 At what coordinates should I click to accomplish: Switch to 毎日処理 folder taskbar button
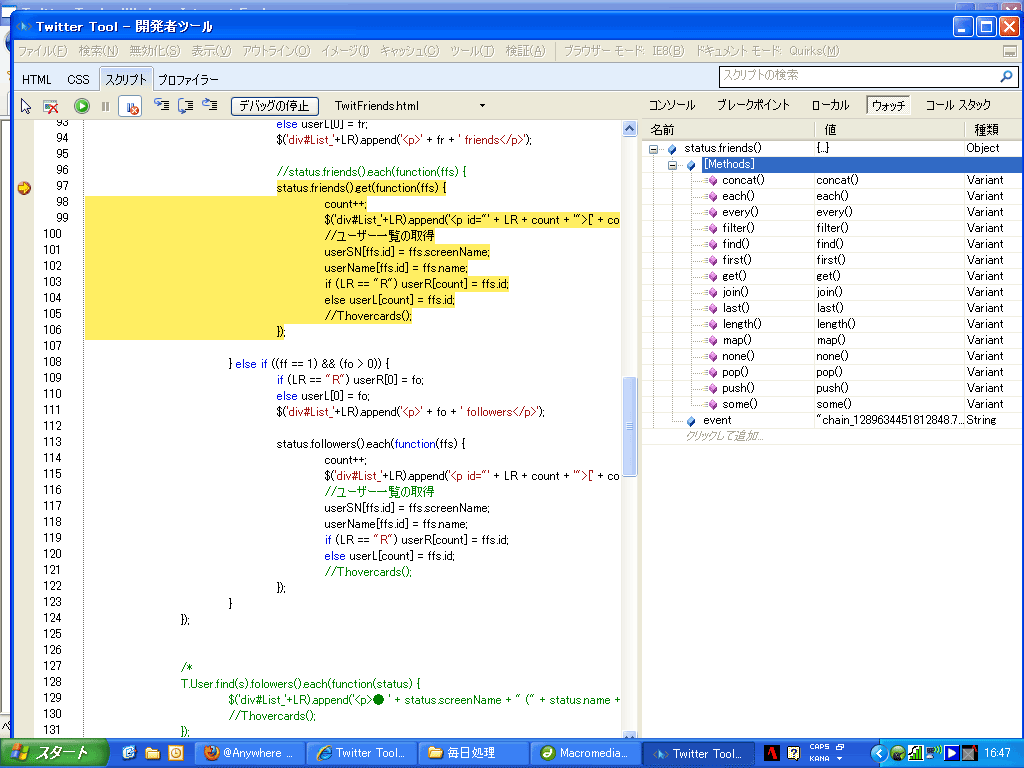click(473, 753)
